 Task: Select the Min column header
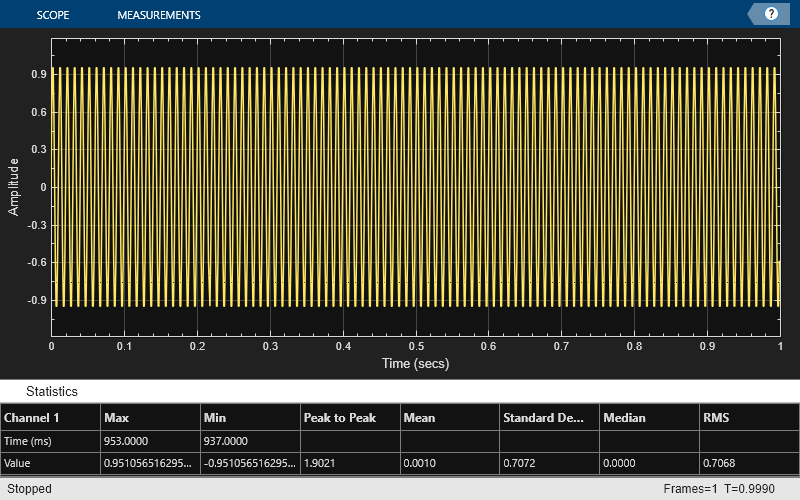pyautogui.click(x=215, y=417)
